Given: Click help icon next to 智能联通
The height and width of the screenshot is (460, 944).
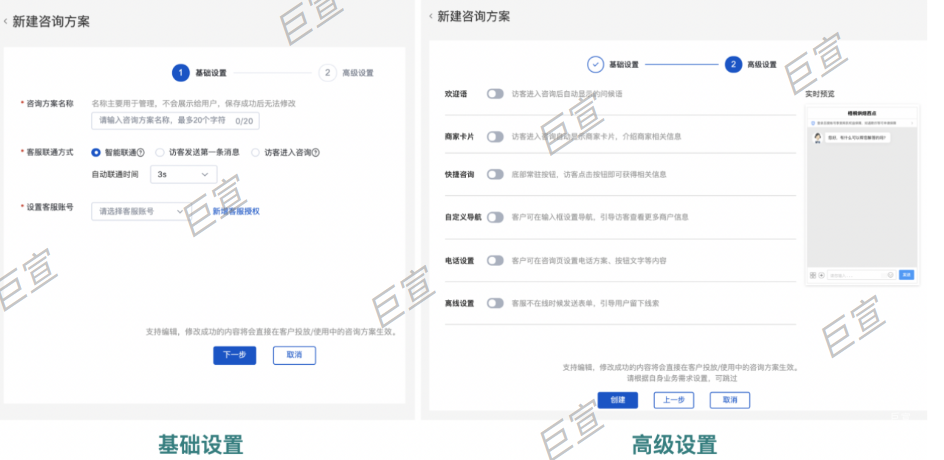Looking at the screenshot, I should pos(141,153).
